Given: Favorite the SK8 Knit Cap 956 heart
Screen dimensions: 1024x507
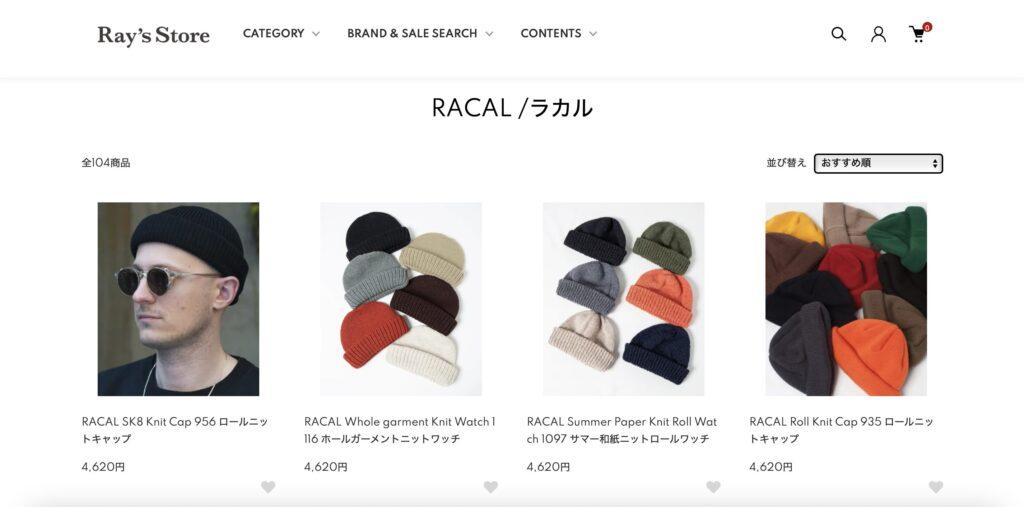Looking at the screenshot, I should (268, 487).
